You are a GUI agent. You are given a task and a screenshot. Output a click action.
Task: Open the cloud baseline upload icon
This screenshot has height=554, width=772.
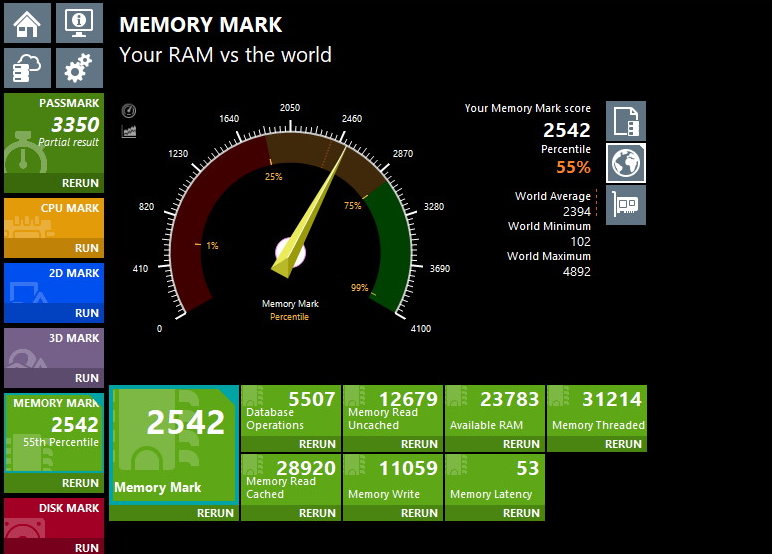click(x=28, y=68)
